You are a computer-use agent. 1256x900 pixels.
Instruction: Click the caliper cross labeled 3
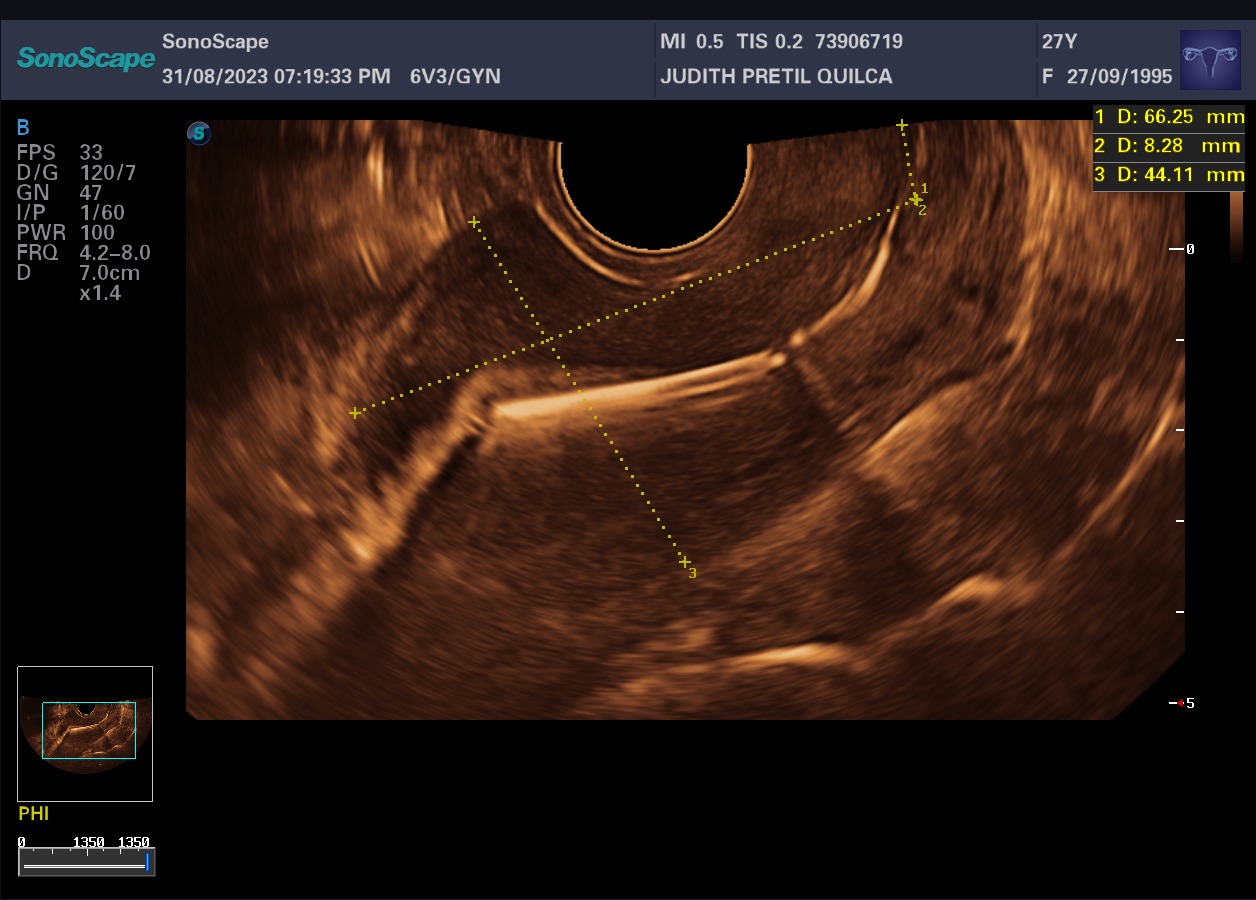tap(685, 562)
